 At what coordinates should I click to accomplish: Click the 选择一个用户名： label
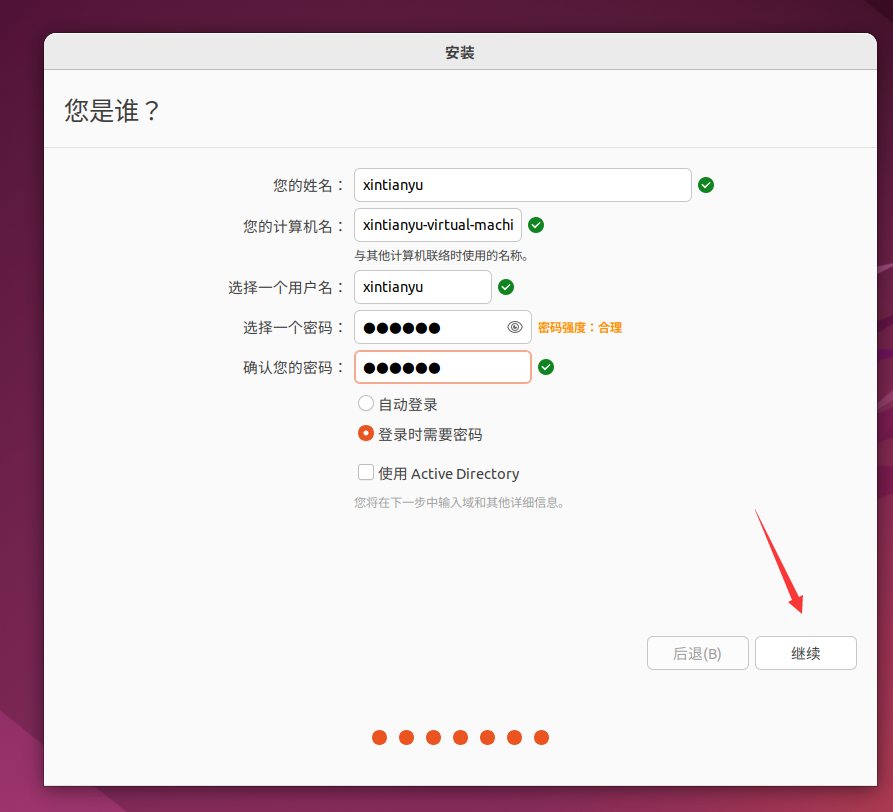pyautogui.click(x=287, y=288)
